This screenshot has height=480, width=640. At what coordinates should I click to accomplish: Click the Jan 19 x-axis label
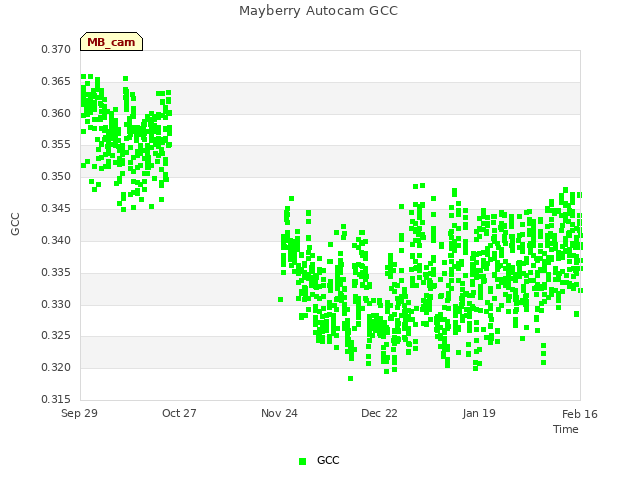pyautogui.click(x=479, y=413)
